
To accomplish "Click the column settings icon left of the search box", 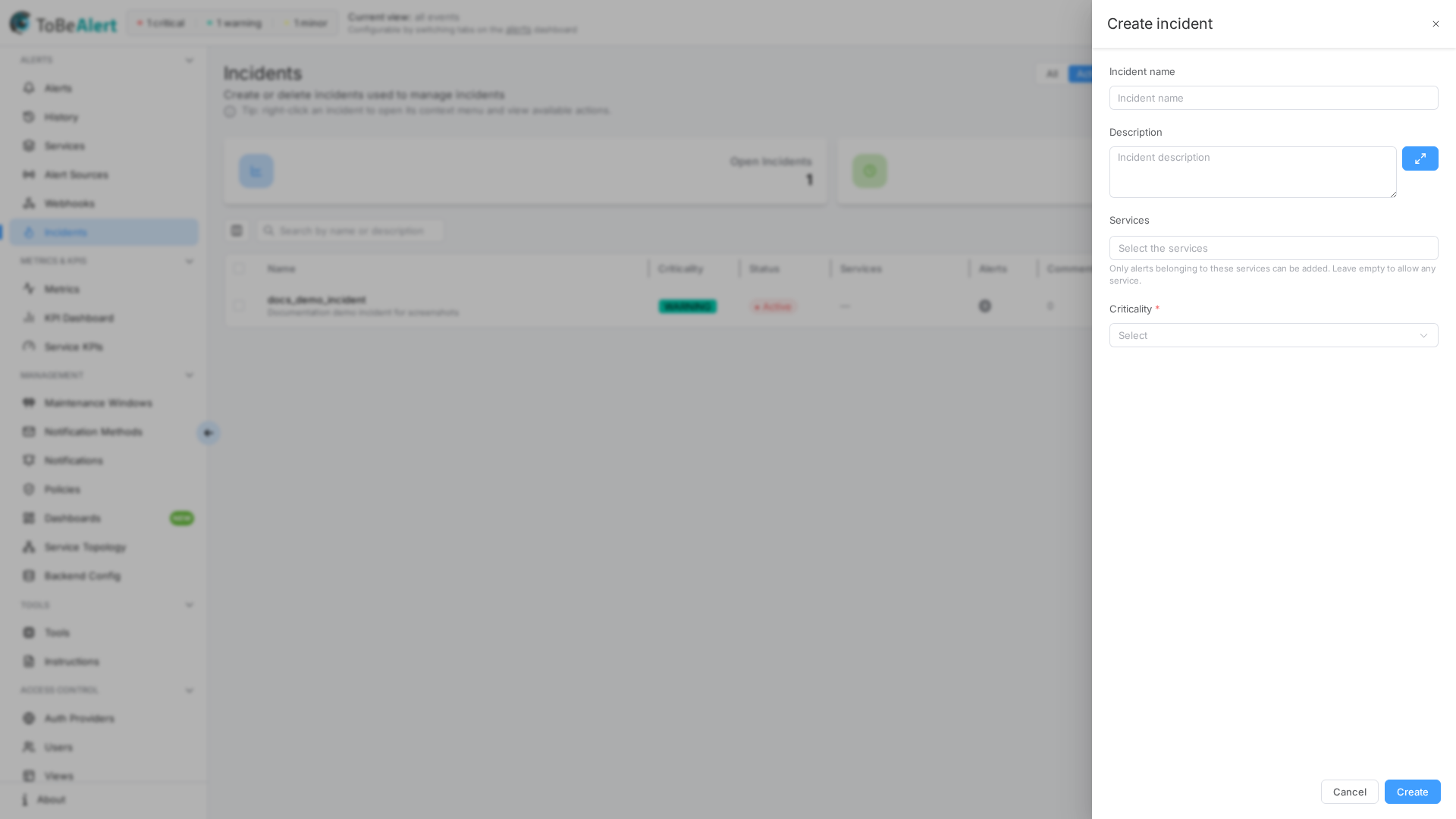I will click(x=237, y=231).
